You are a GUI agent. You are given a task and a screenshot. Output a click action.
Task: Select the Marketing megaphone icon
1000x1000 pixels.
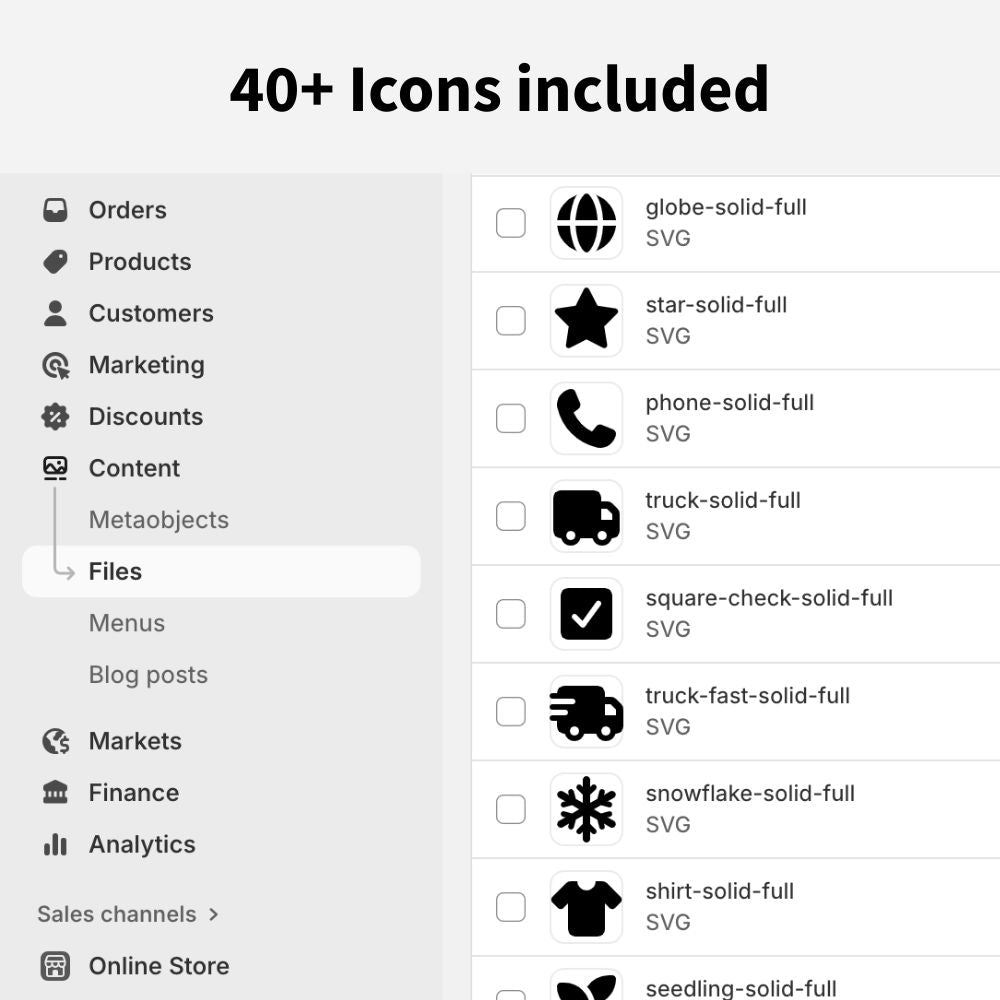(55, 365)
